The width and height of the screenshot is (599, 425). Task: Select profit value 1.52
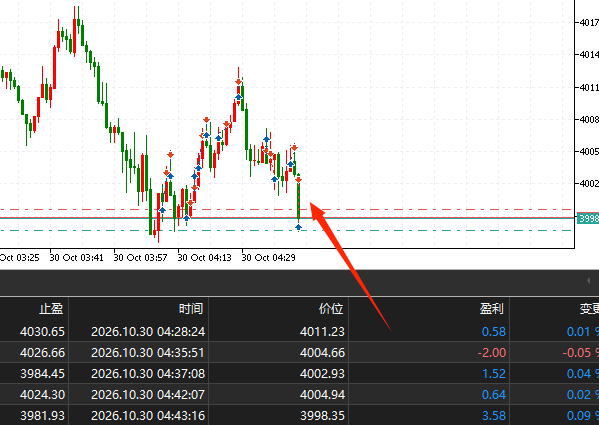tap(494, 373)
